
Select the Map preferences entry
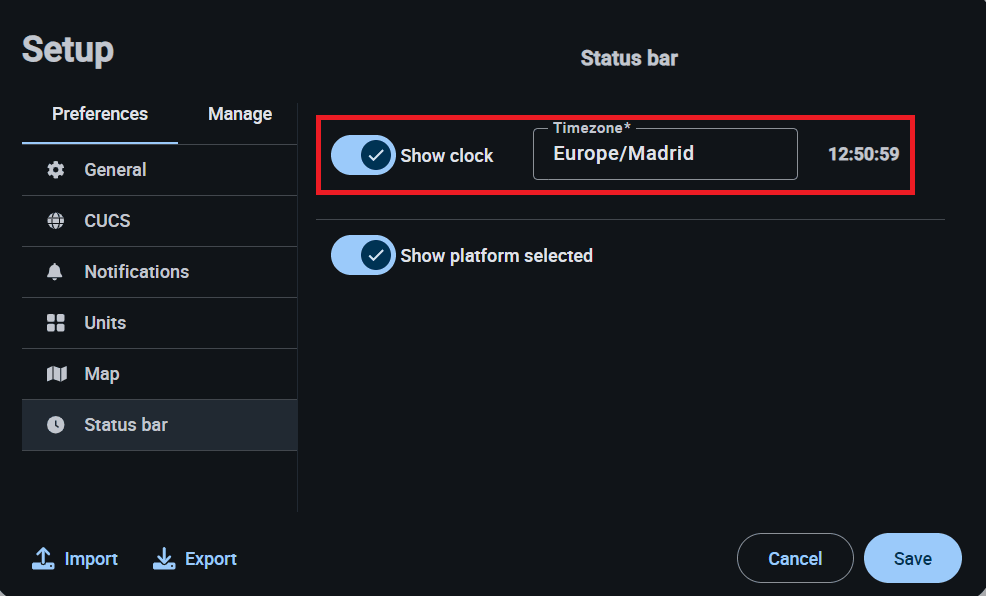click(x=102, y=374)
